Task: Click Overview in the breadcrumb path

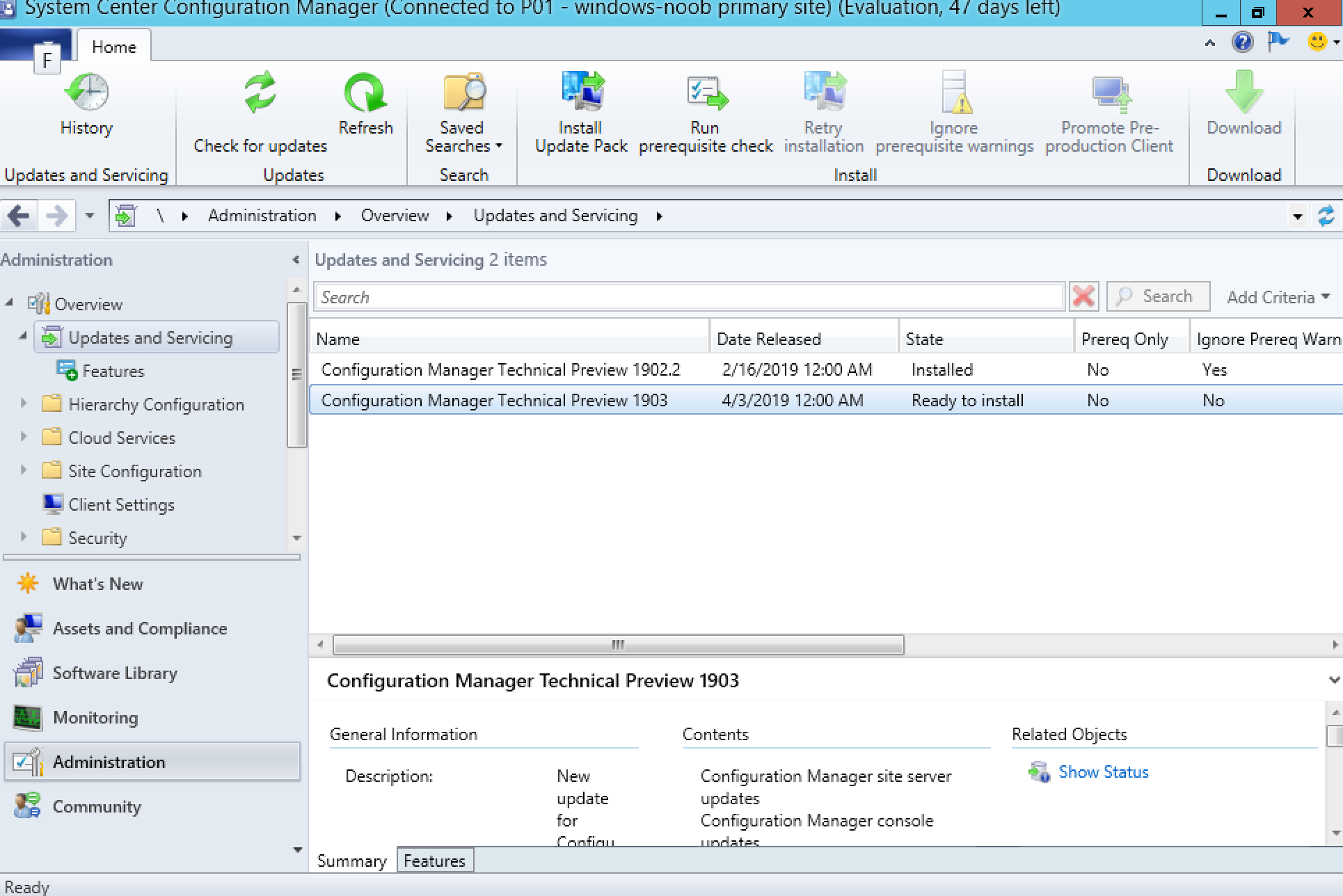Action: click(395, 216)
